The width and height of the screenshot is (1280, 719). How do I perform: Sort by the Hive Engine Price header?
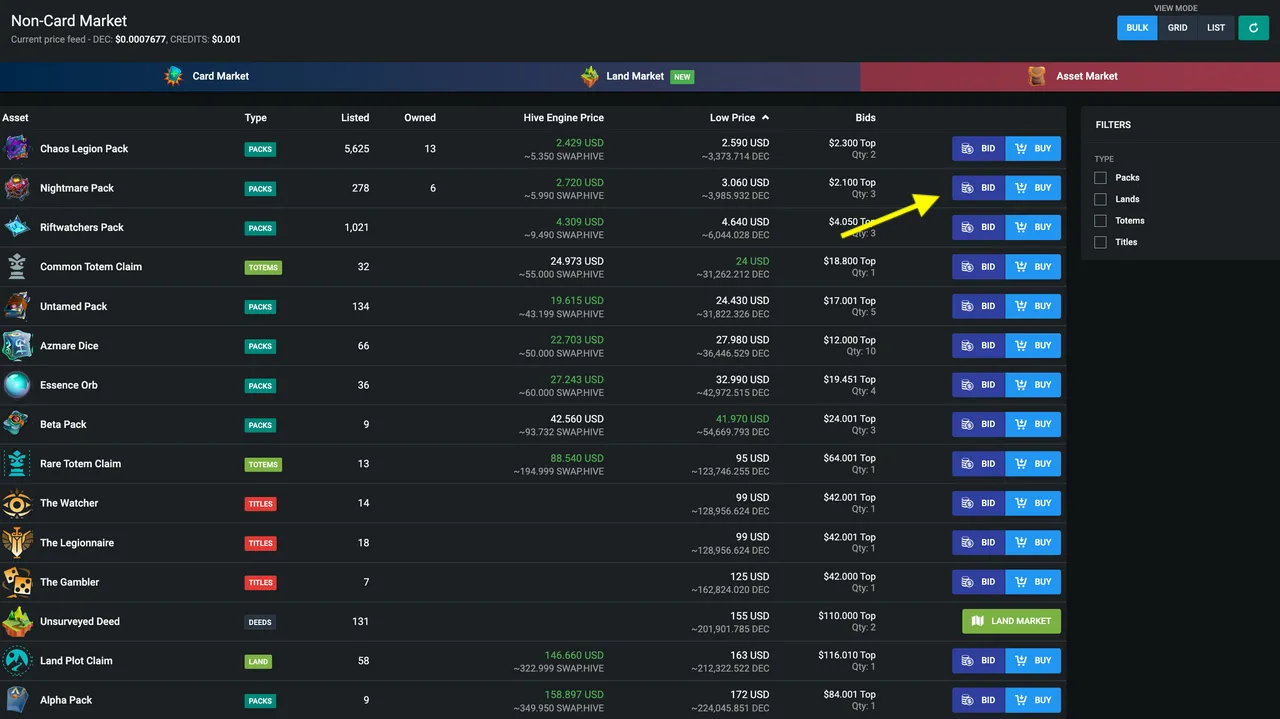coord(563,118)
